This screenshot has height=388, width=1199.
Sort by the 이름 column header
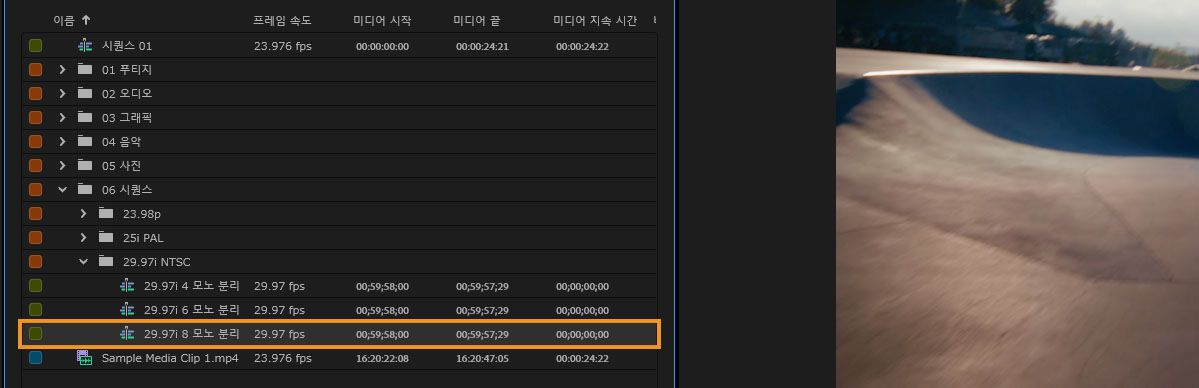tap(63, 21)
